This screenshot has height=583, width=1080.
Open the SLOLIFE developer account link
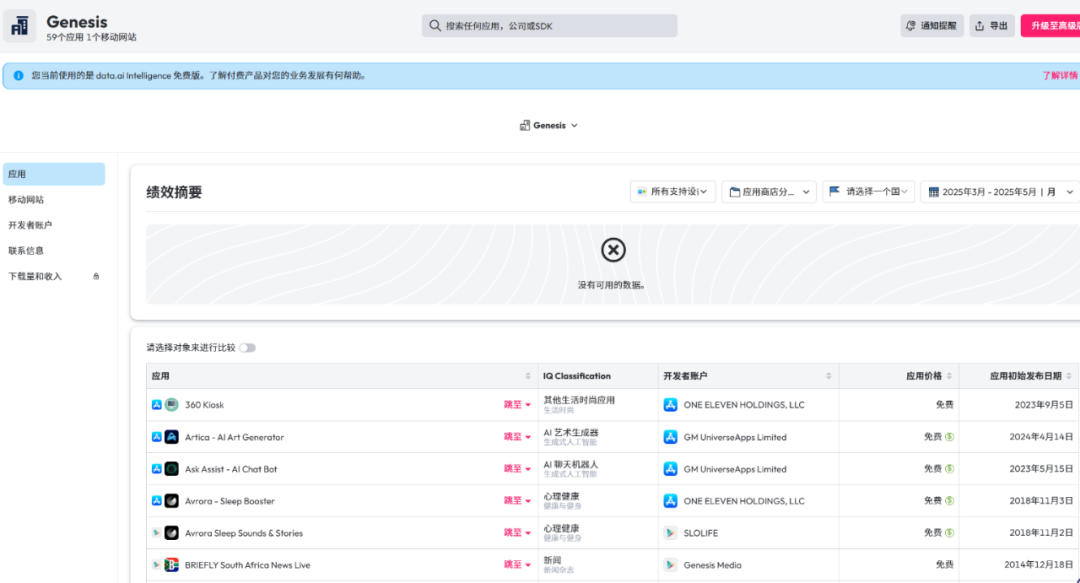(x=700, y=533)
